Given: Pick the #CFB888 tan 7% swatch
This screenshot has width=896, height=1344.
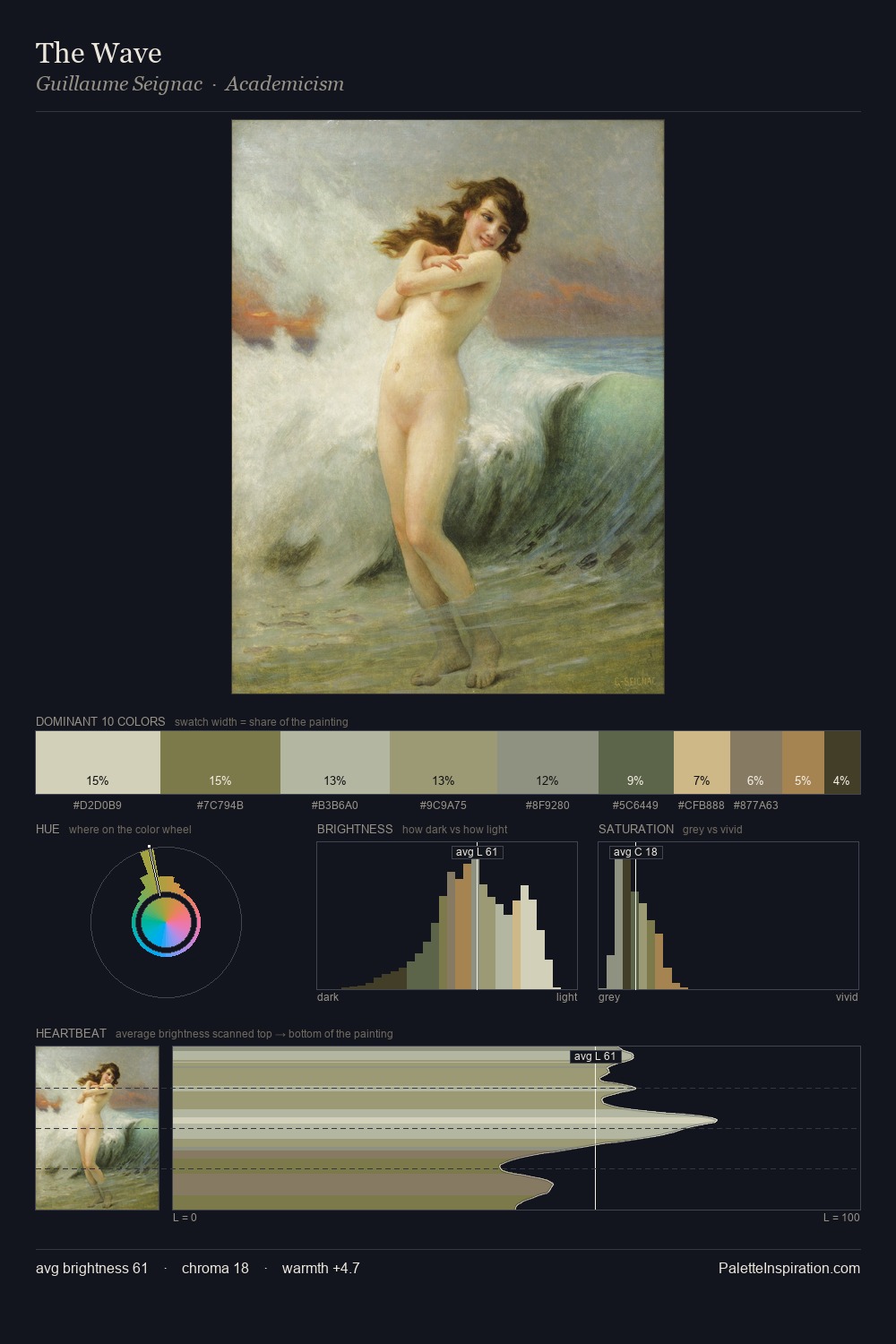Looking at the screenshot, I should click(x=702, y=762).
